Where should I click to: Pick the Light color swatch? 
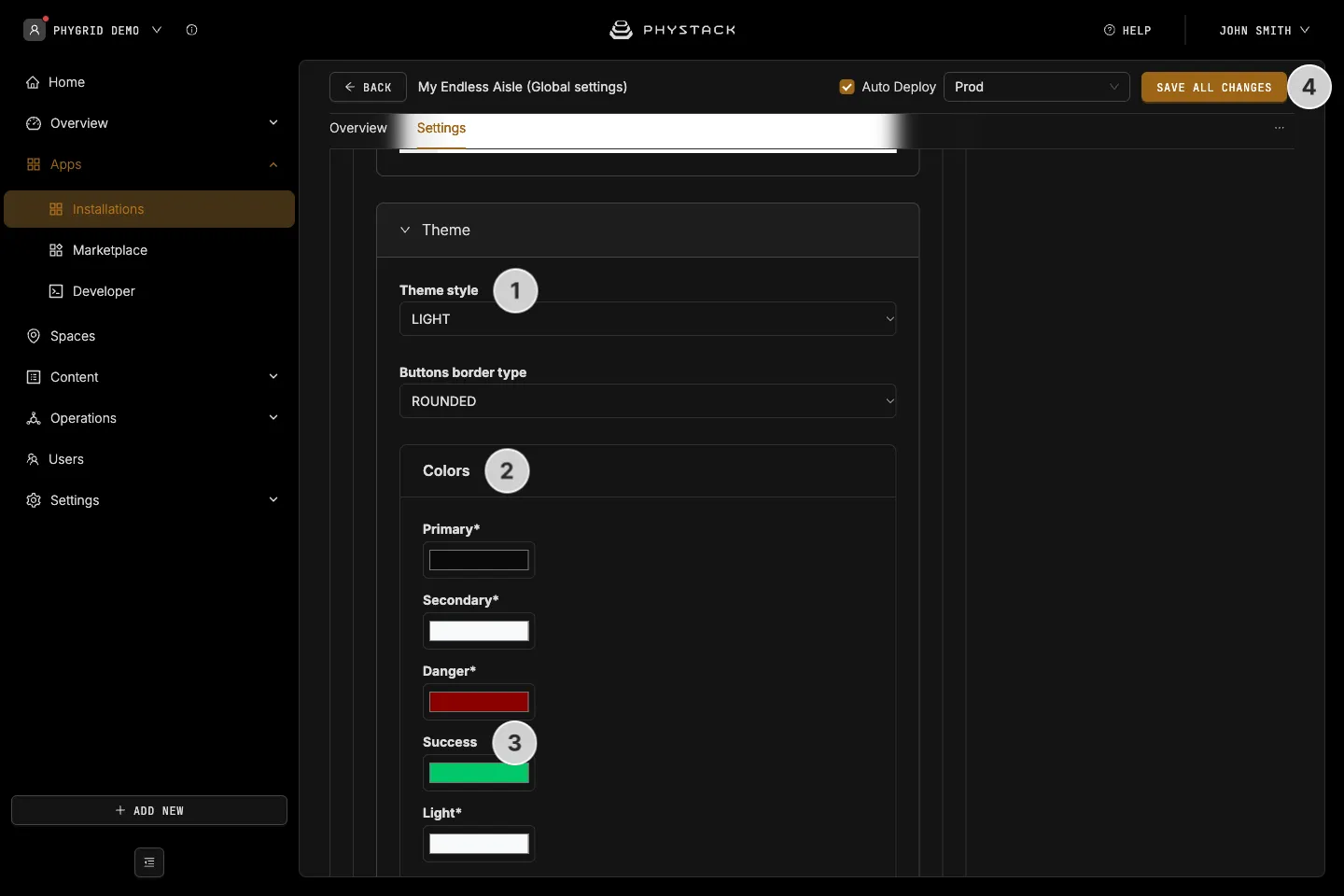coord(479,844)
